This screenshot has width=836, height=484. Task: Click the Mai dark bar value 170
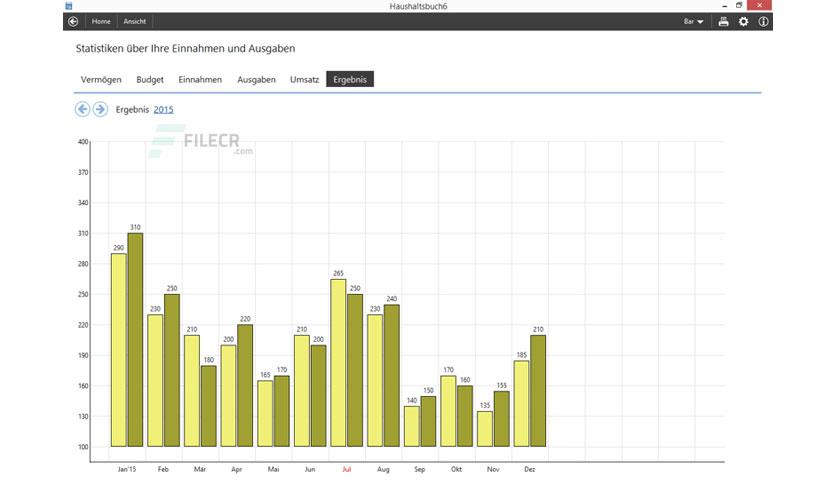click(x=282, y=369)
